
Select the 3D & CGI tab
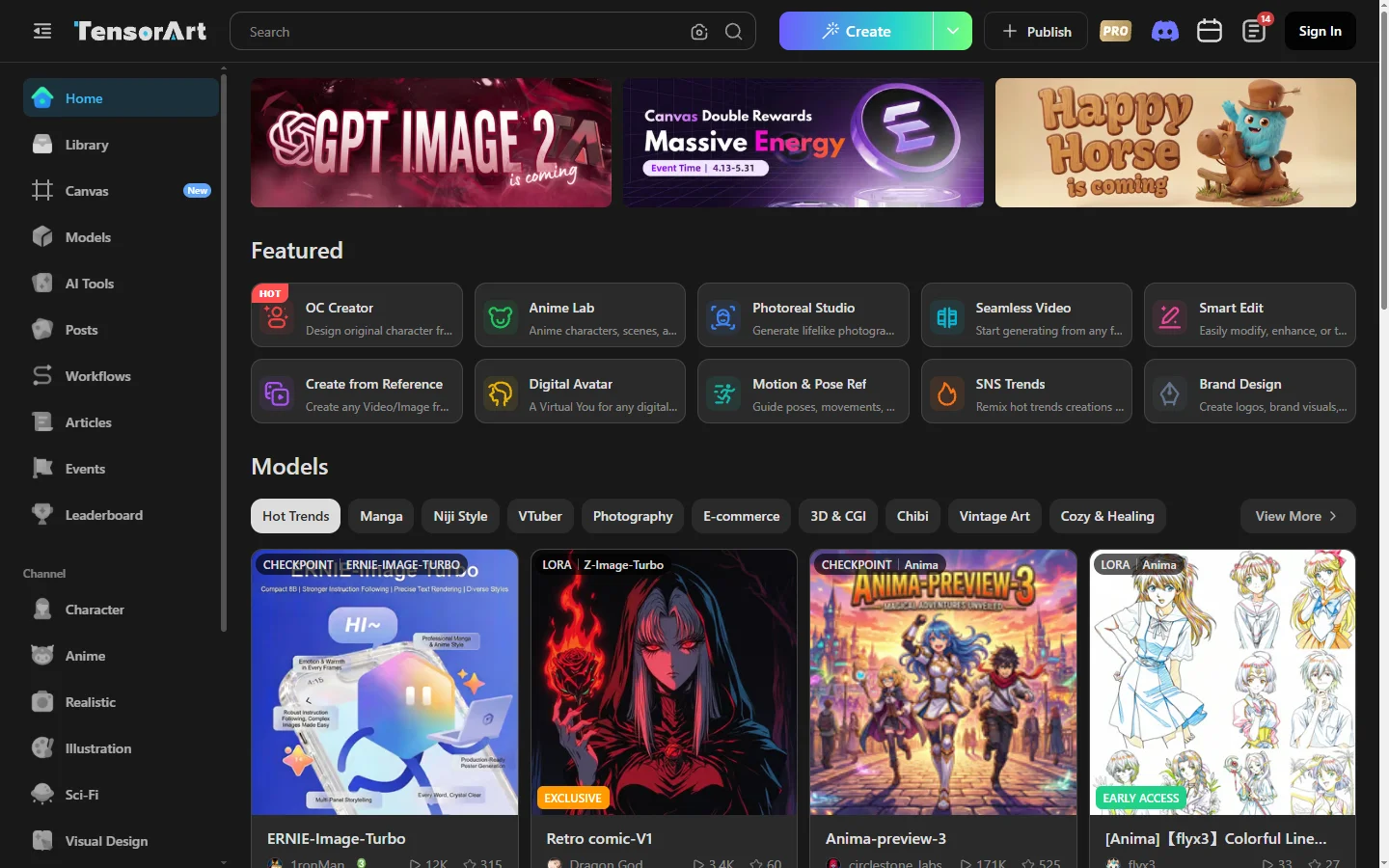838,516
